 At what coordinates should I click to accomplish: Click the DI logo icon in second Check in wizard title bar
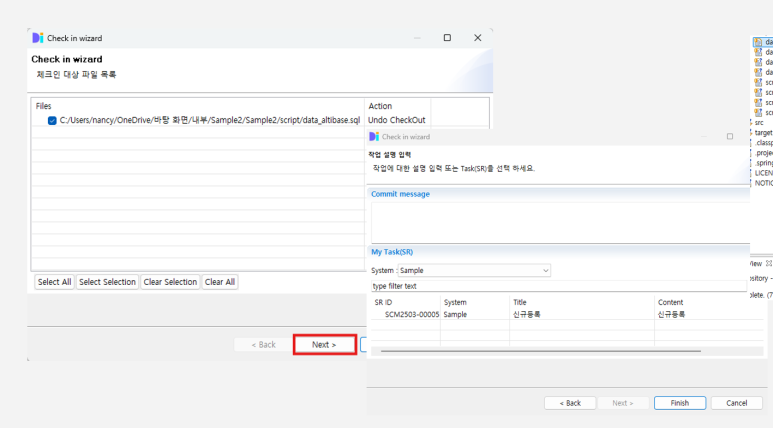(x=374, y=137)
